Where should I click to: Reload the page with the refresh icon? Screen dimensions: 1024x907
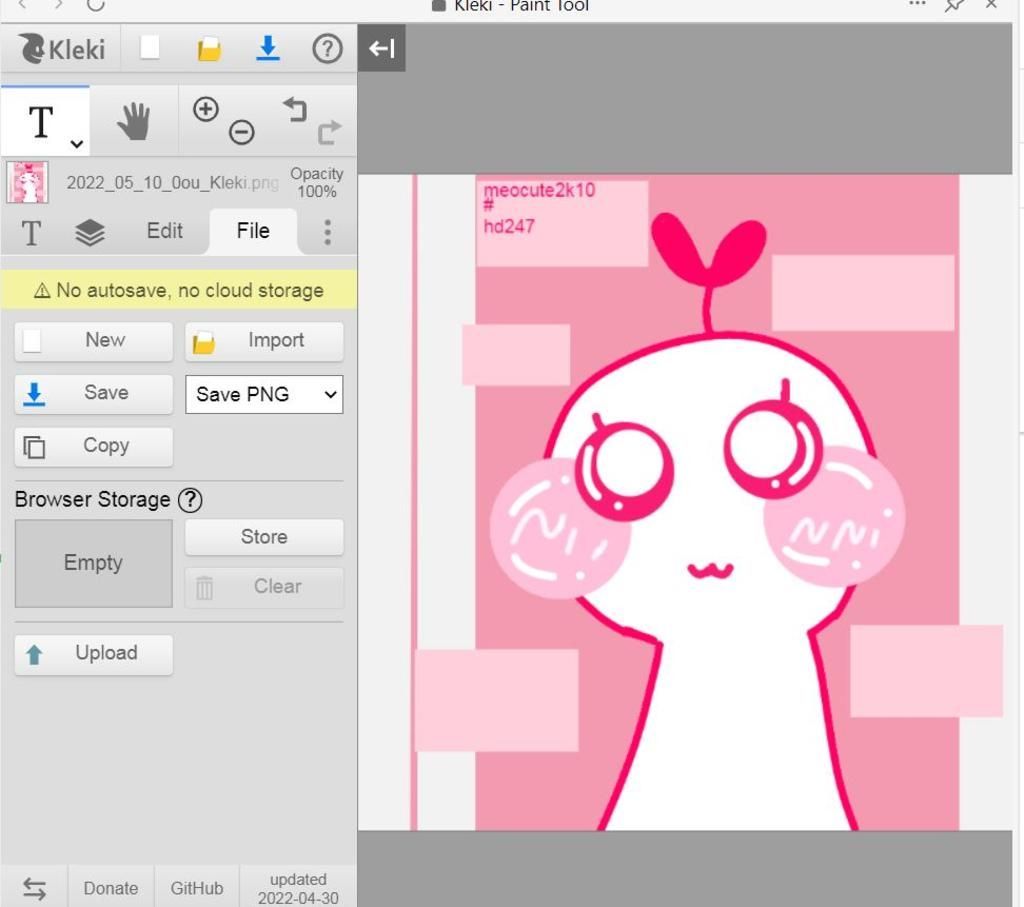click(x=95, y=5)
